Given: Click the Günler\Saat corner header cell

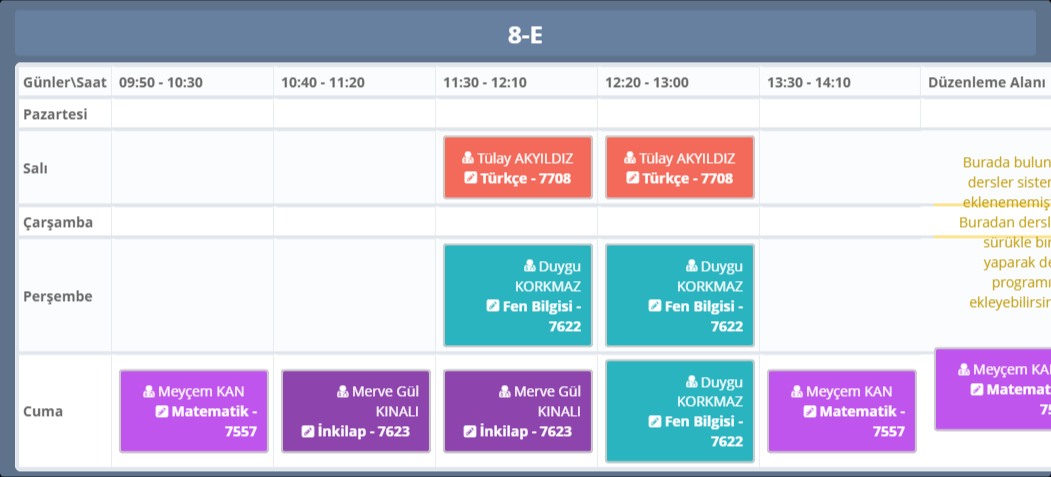Looking at the screenshot, I should click(65, 82).
